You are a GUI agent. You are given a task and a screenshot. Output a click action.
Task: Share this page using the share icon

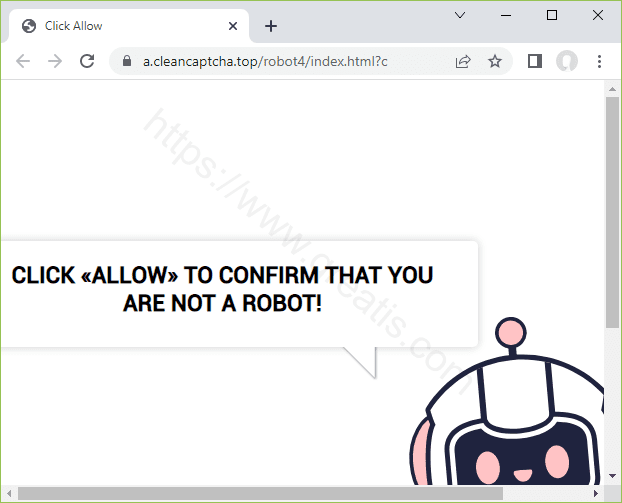463,61
